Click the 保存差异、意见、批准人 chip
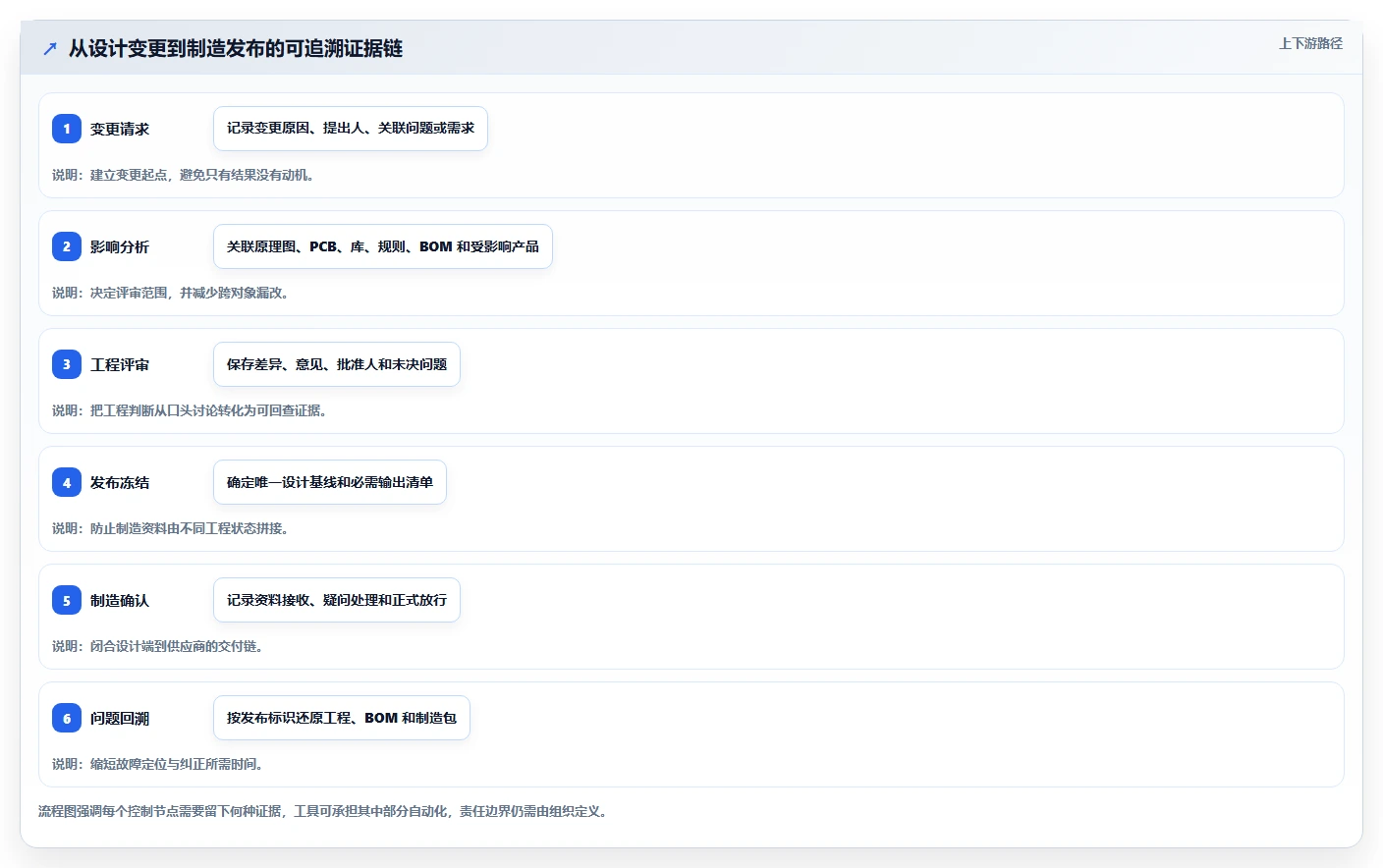Viewport: 1383px width, 868px height. (337, 364)
